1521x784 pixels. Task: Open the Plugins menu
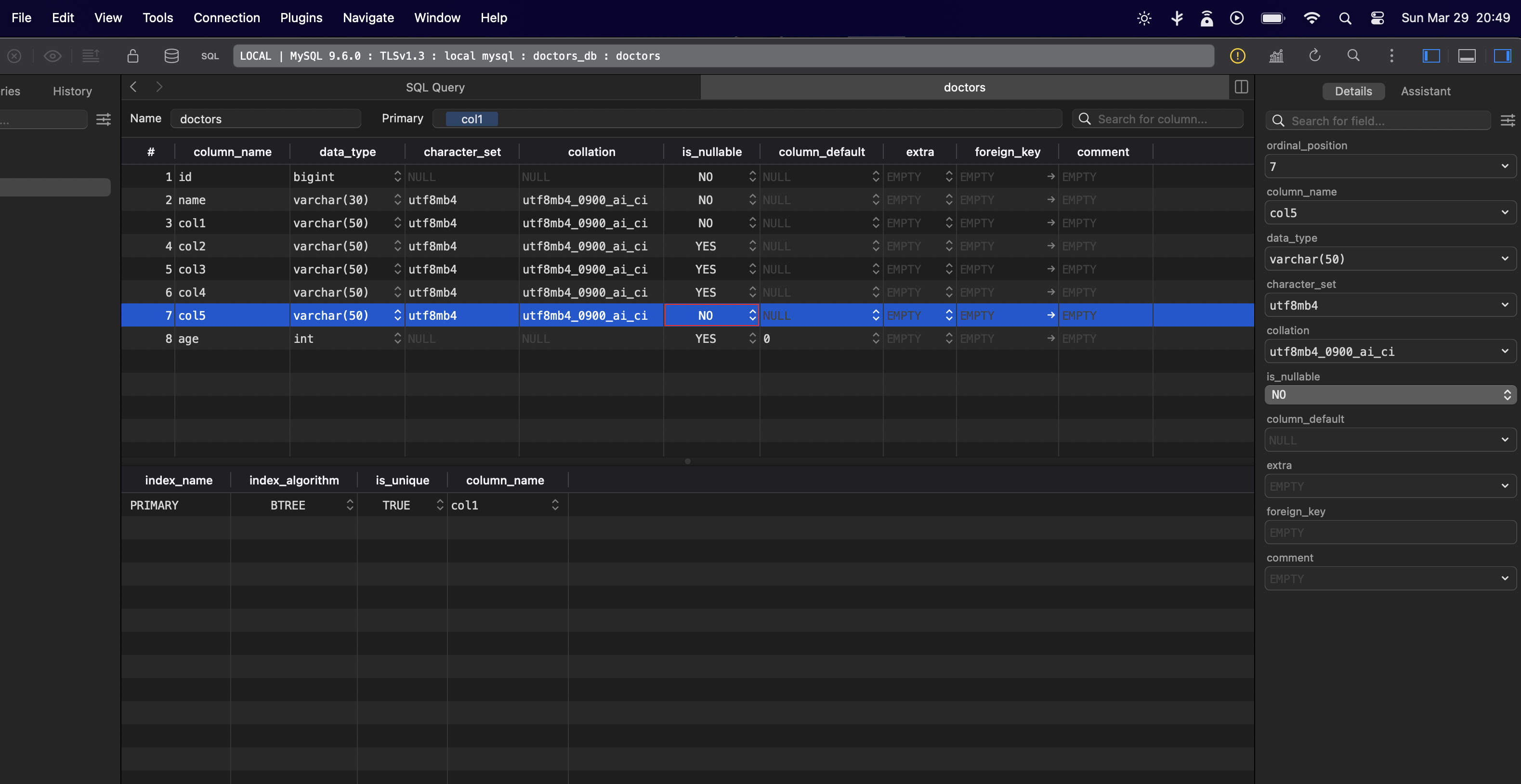tap(301, 18)
